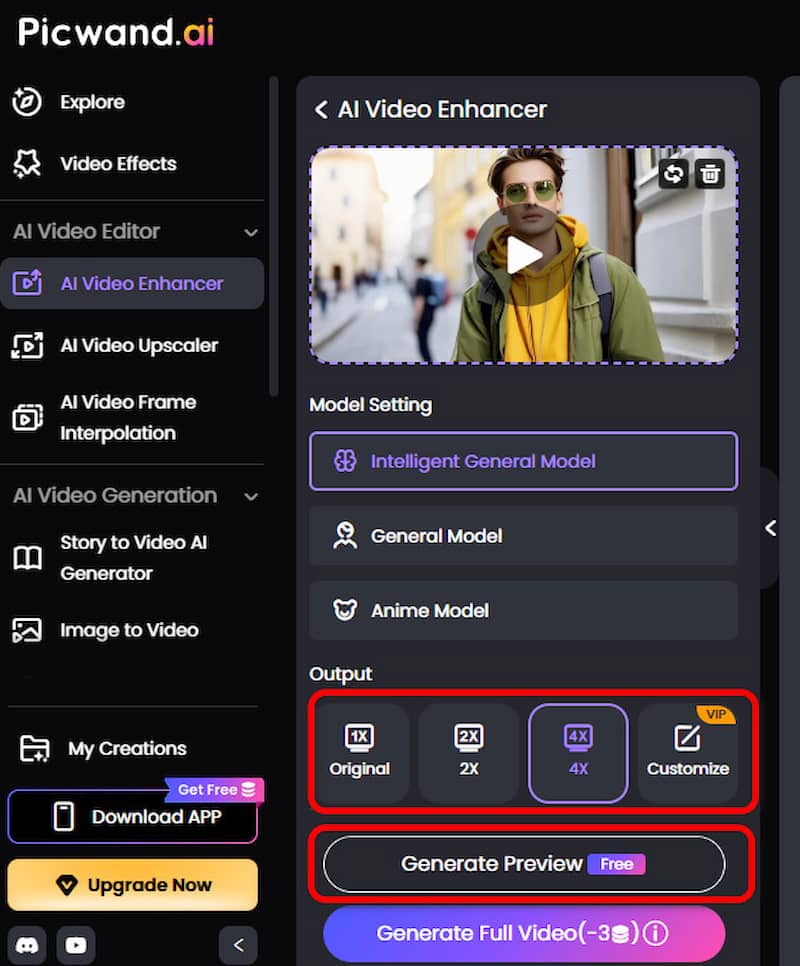Image resolution: width=800 pixels, height=966 pixels.
Task: Select the 2X output option
Action: click(469, 753)
